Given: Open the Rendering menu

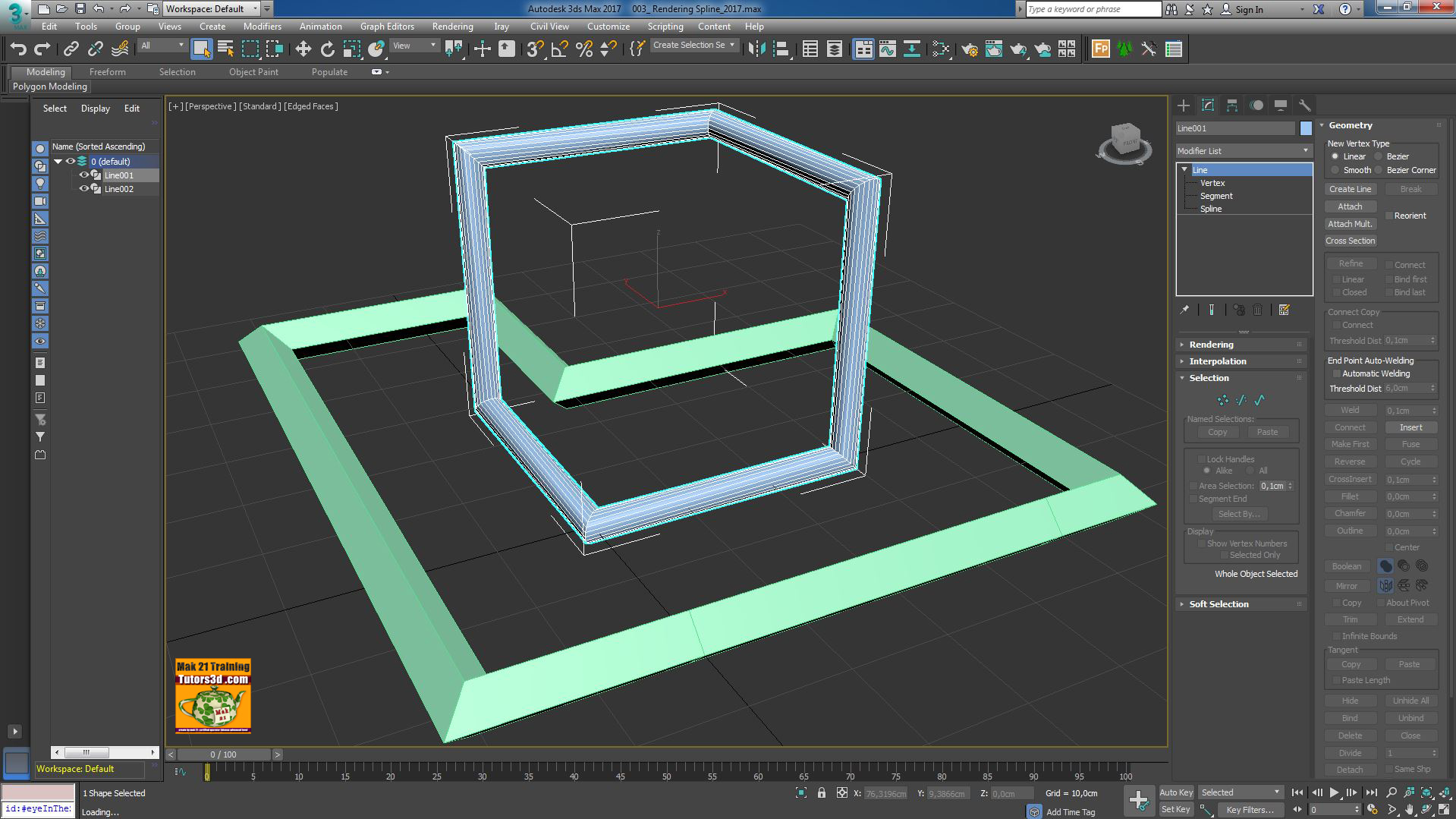Looking at the screenshot, I should (x=452, y=26).
